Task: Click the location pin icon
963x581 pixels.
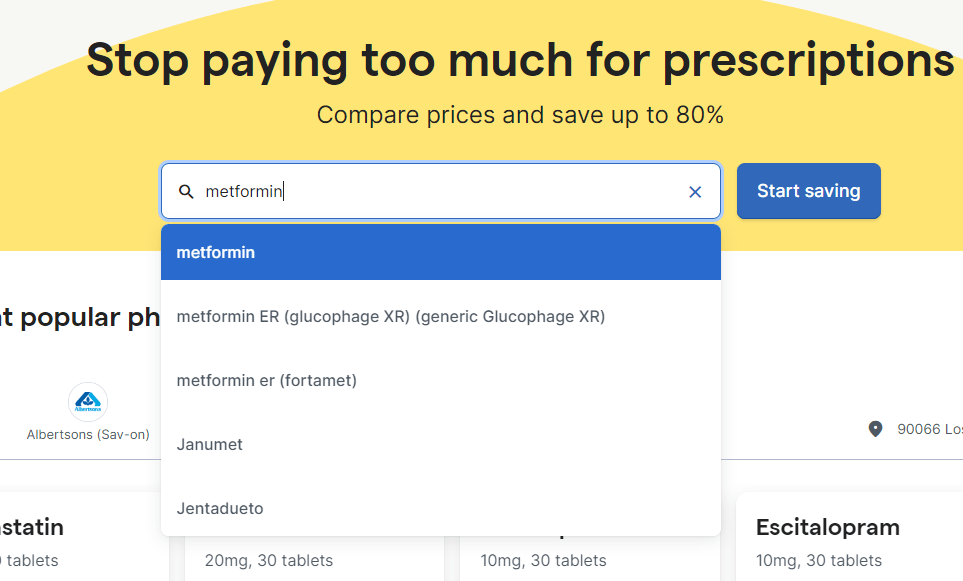Action: [876, 429]
